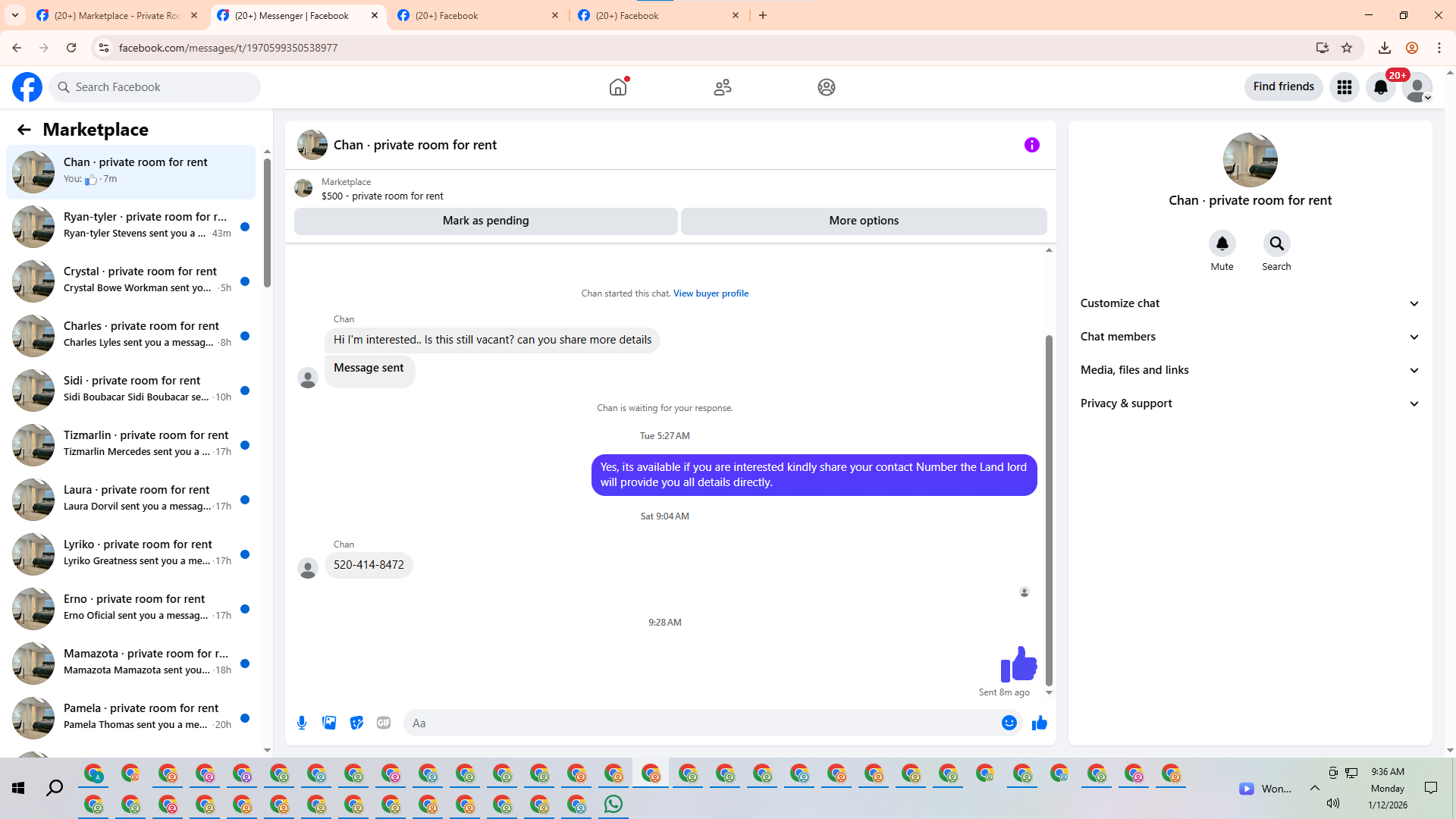Image resolution: width=1456 pixels, height=819 pixels.
Task: Open the sticker picker icon
Action: [x=356, y=723]
